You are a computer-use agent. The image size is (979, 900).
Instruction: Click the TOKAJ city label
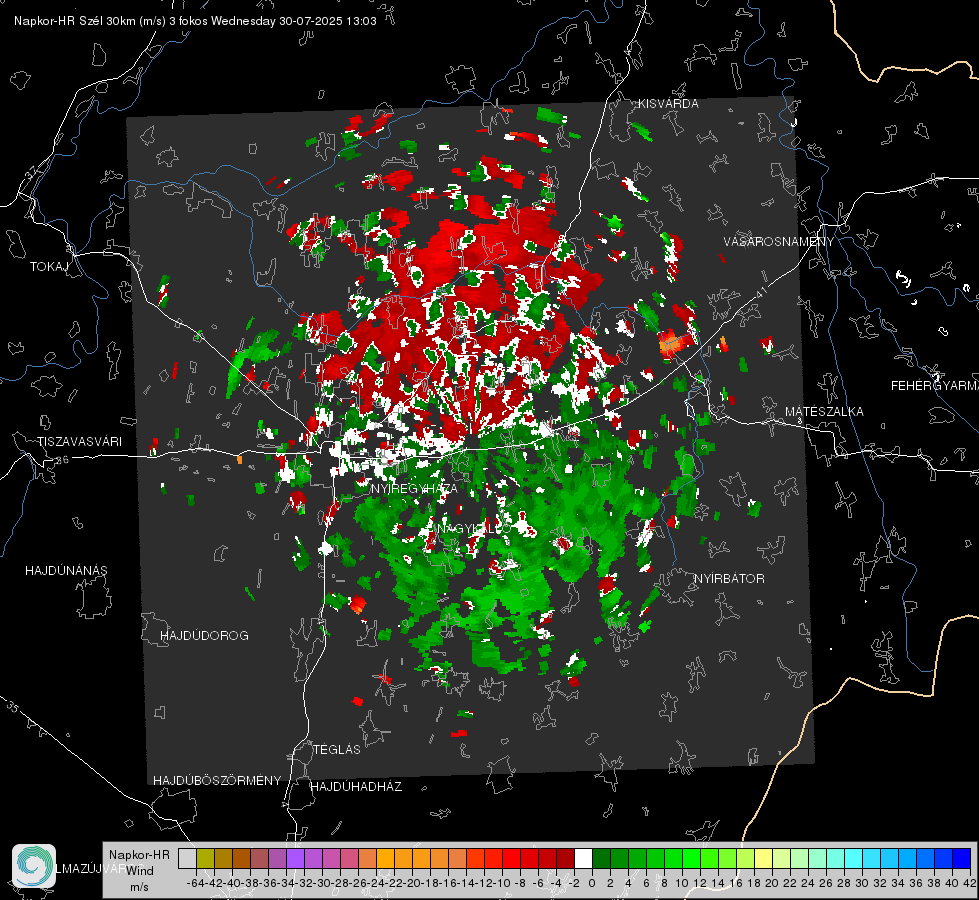(49, 267)
